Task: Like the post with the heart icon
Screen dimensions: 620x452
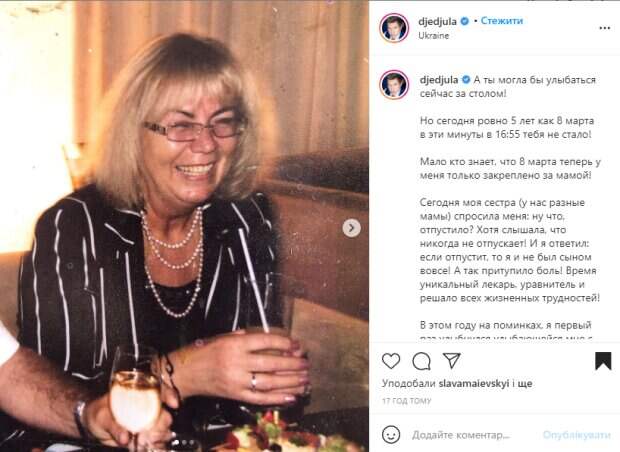Action: (391, 361)
